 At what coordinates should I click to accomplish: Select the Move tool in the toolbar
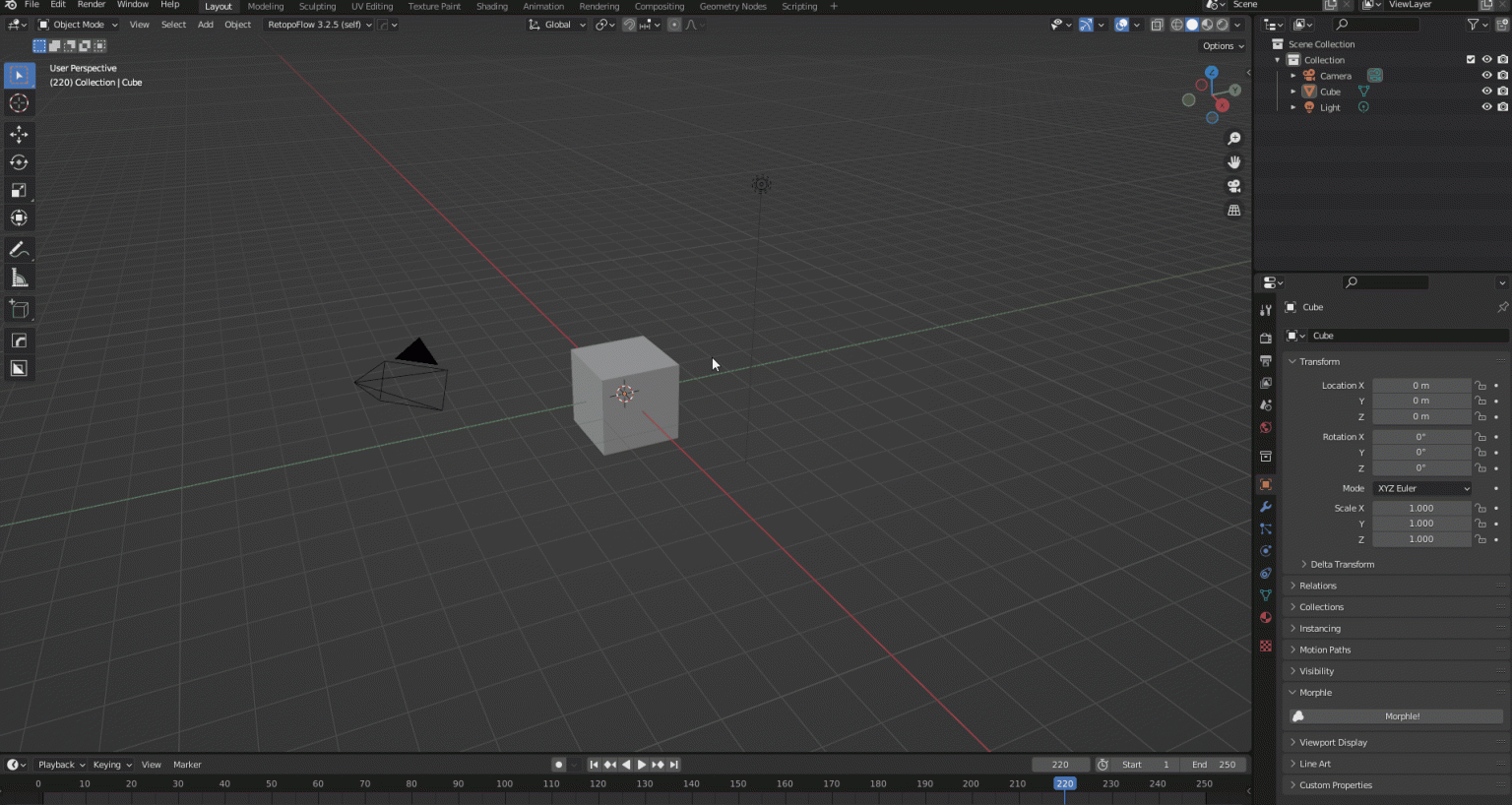click(19, 134)
